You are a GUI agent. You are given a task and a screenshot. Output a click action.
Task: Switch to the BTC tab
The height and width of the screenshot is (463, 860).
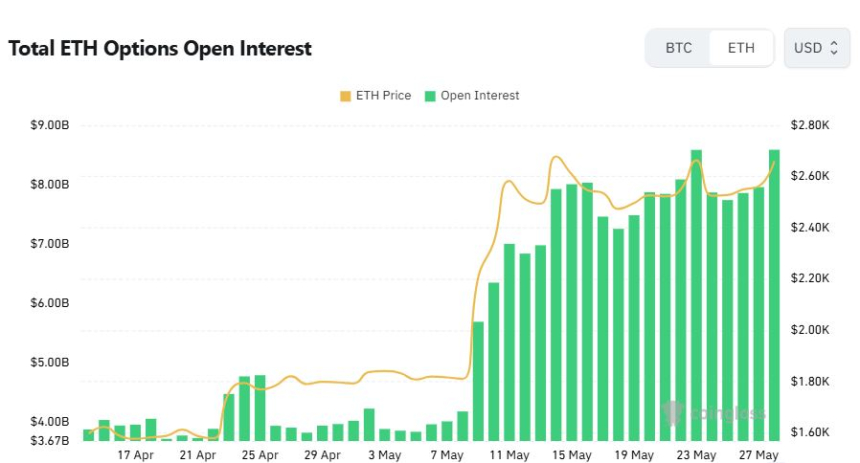point(678,48)
